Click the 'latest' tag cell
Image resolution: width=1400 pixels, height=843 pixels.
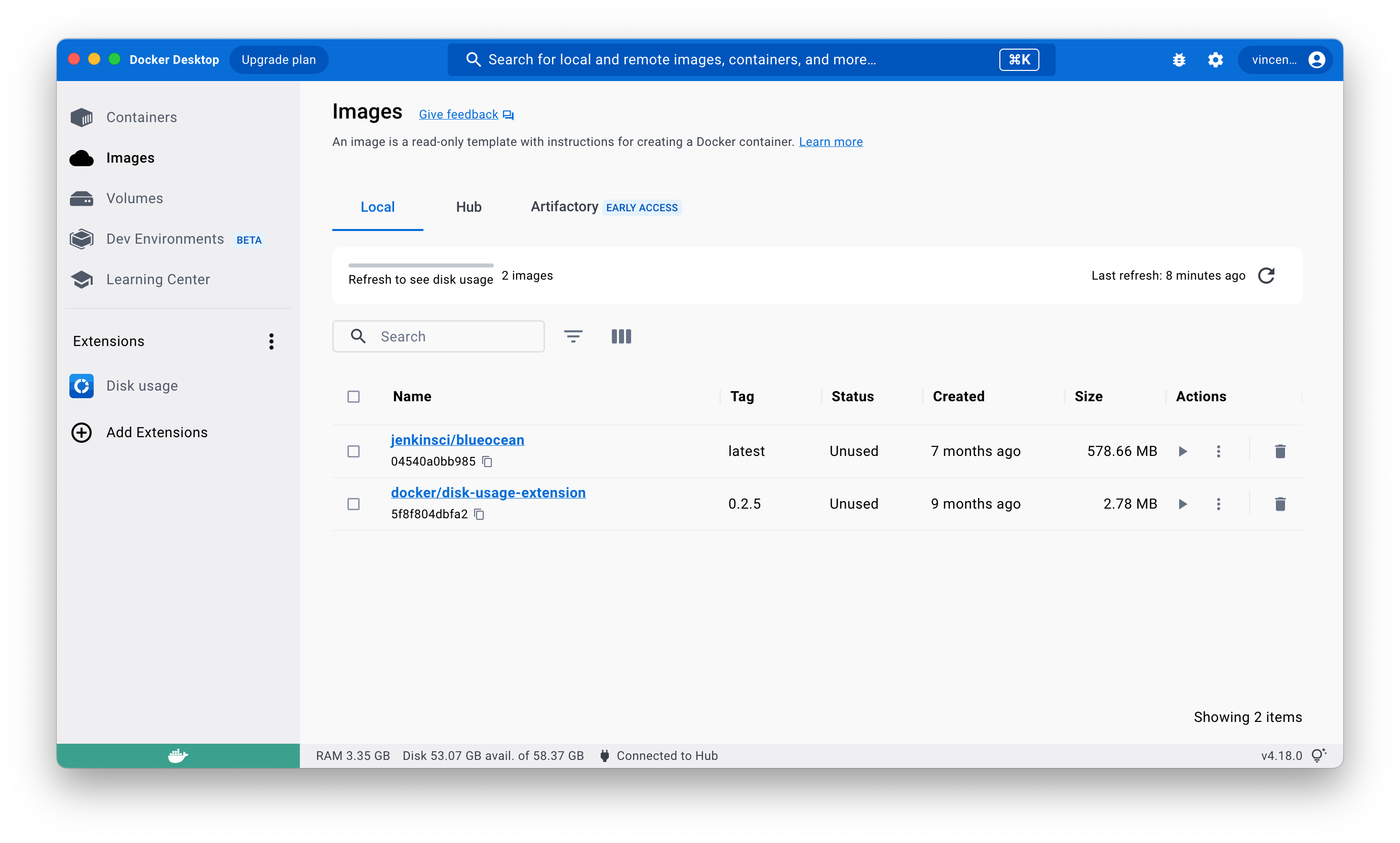[x=746, y=451]
